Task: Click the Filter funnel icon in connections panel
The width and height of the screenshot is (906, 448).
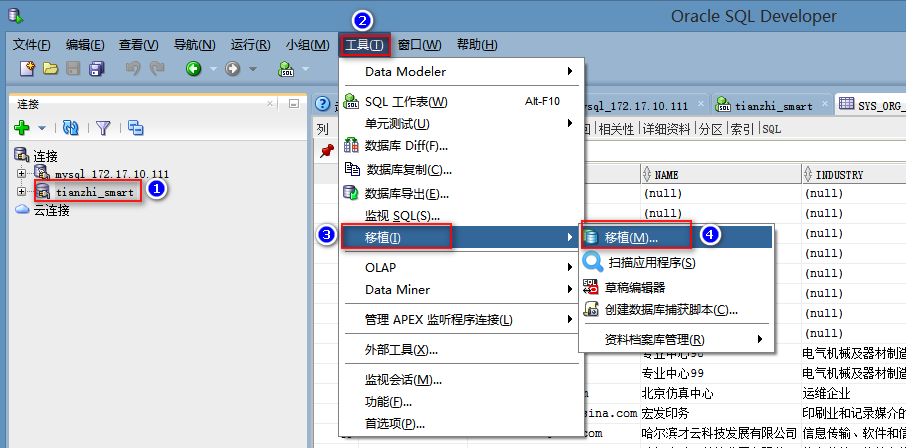Action: (x=103, y=128)
